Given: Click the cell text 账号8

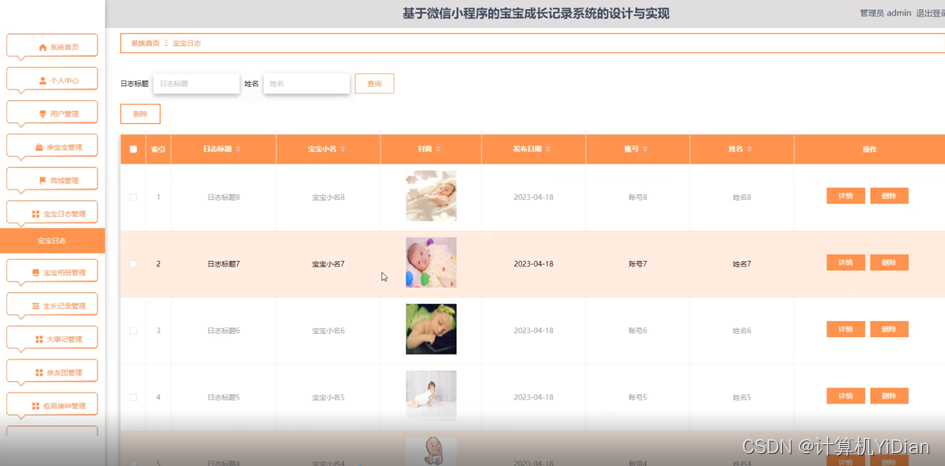Looking at the screenshot, I should (638, 197).
